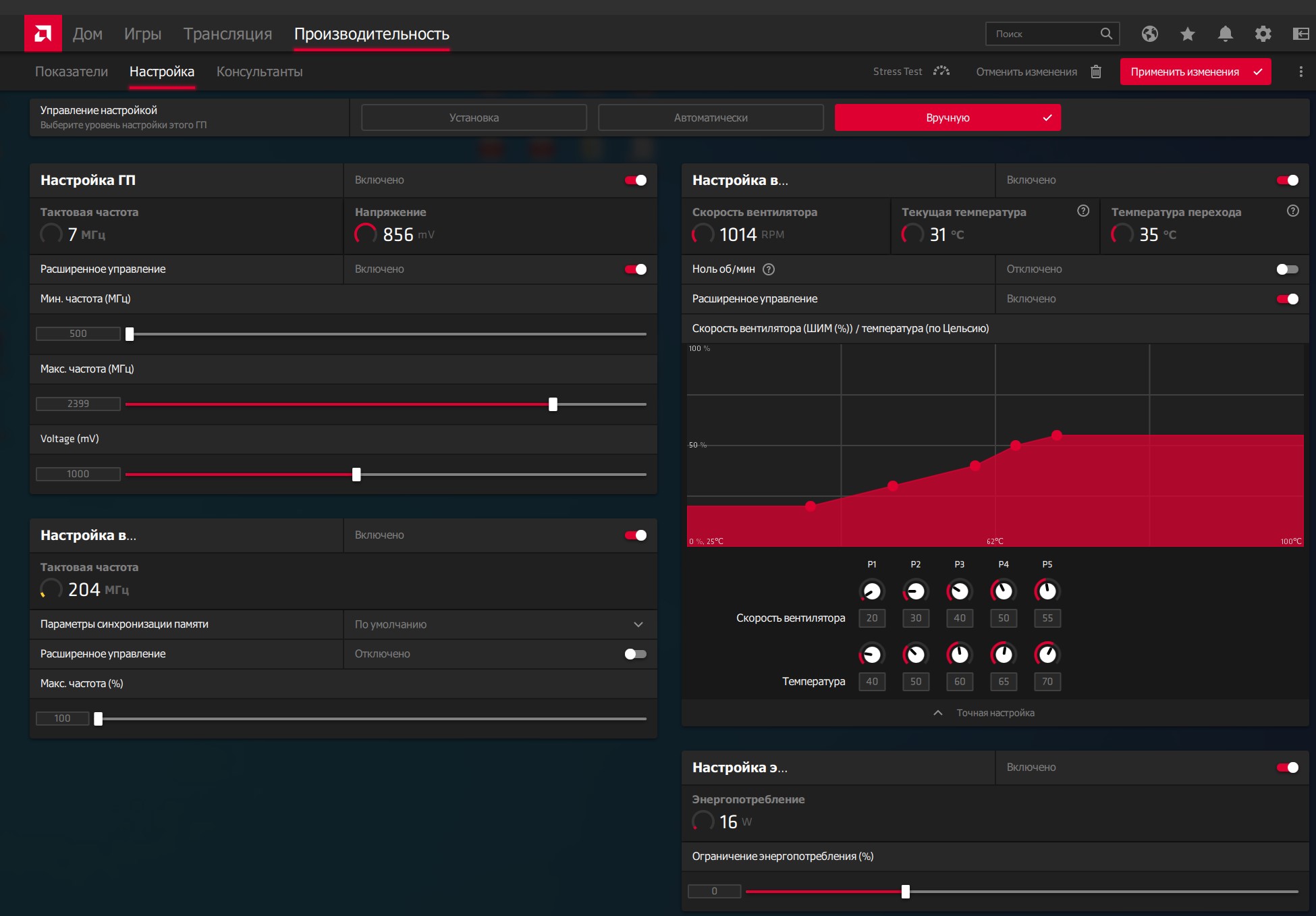Disable Настройка ГП toggle
The height and width of the screenshot is (916, 1316).
click(635, 180)
